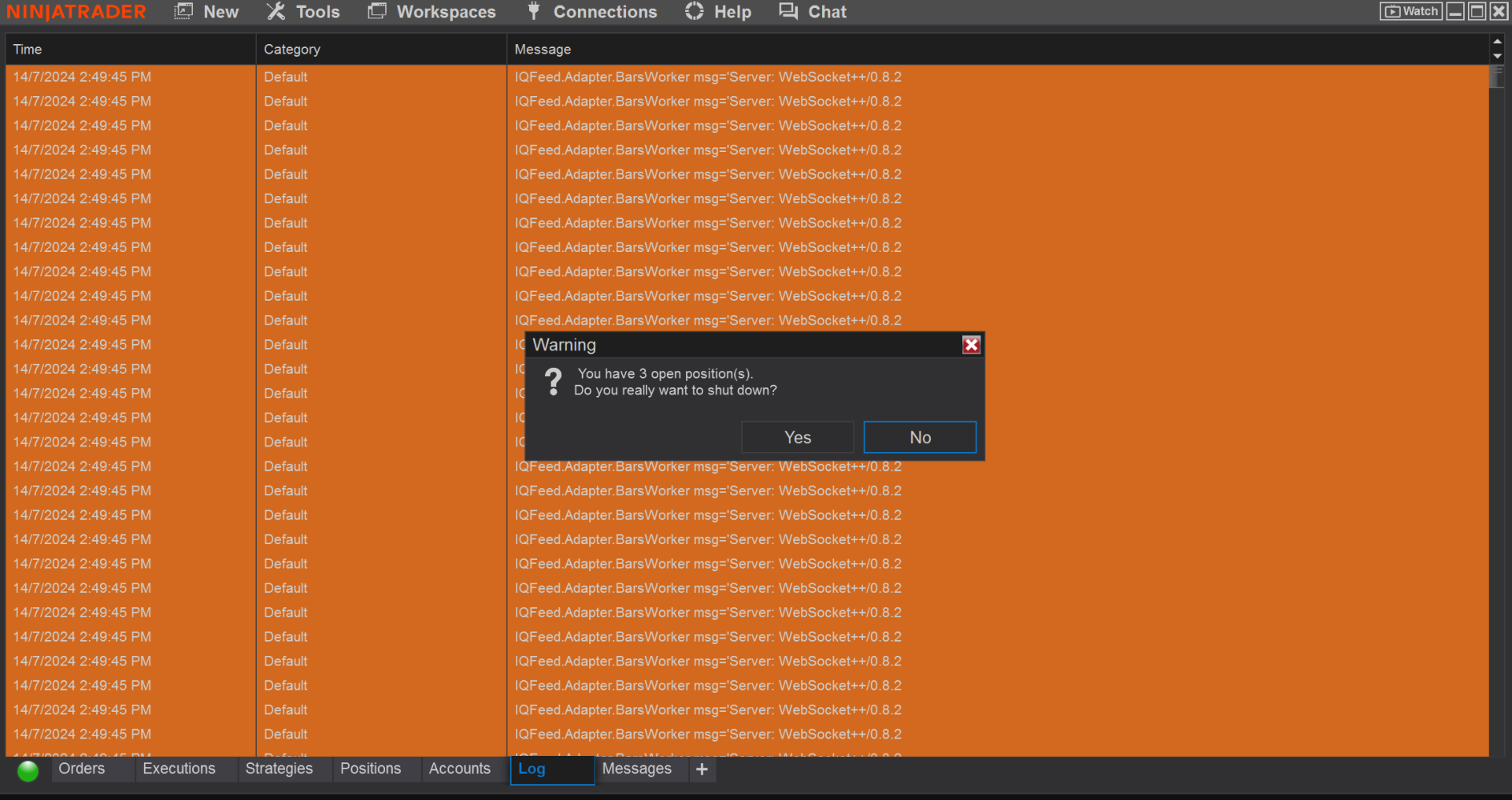Open the Help menu
The height and width of the screenshot is (800, 1512).
click(x=718, y=12)
